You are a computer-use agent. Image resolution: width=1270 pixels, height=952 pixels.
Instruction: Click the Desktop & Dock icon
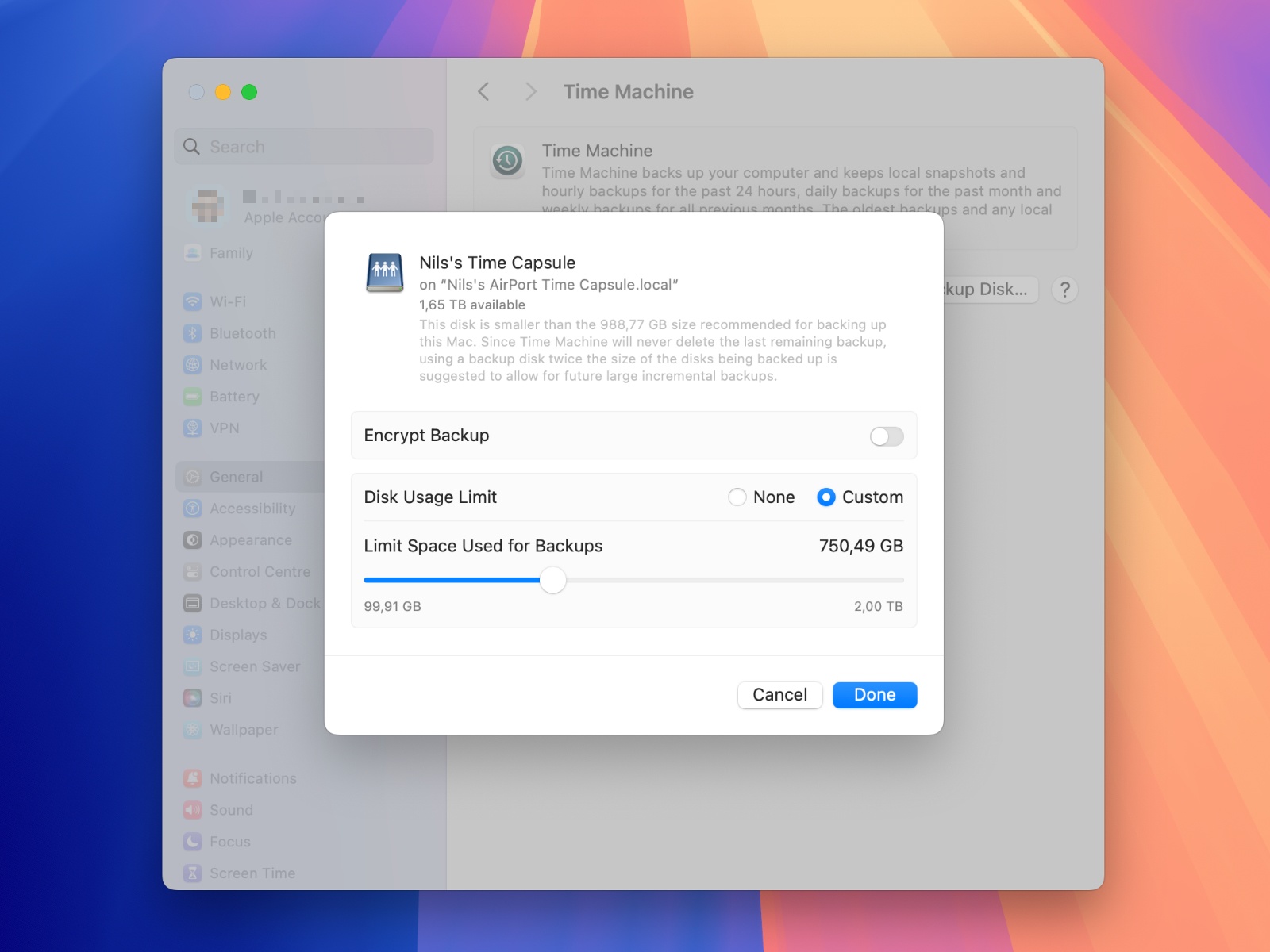tap(193, 604)
